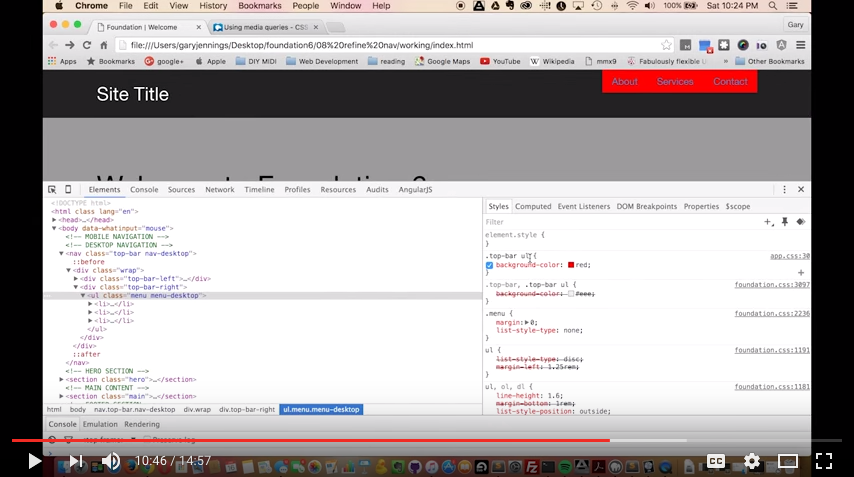Open YouTube bookmark
The width and height of the screenshot is (854, 477).
click(500, 62)
